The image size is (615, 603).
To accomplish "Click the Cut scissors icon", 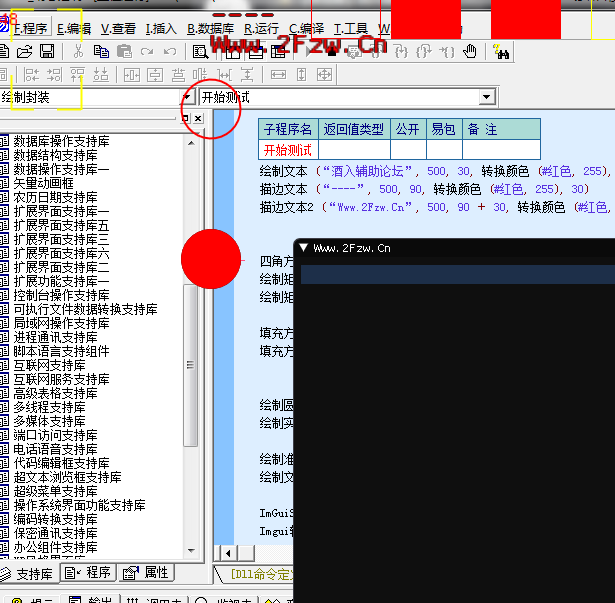I will (78, 52).
